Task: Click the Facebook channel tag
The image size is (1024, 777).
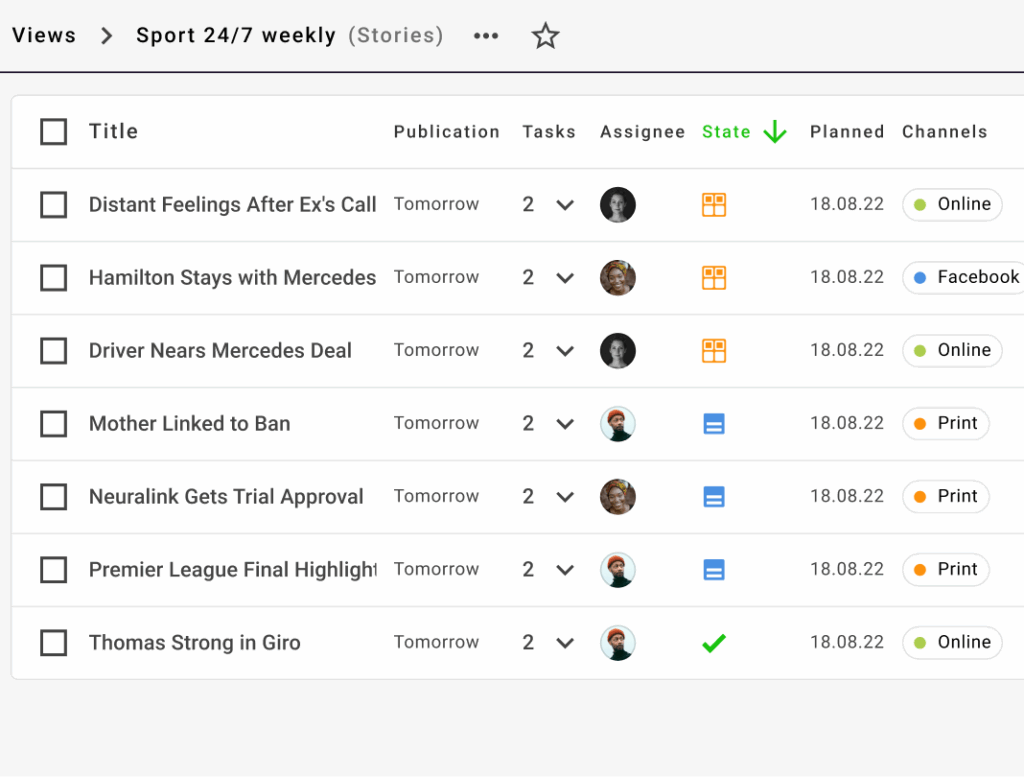Action: [965, 278]
